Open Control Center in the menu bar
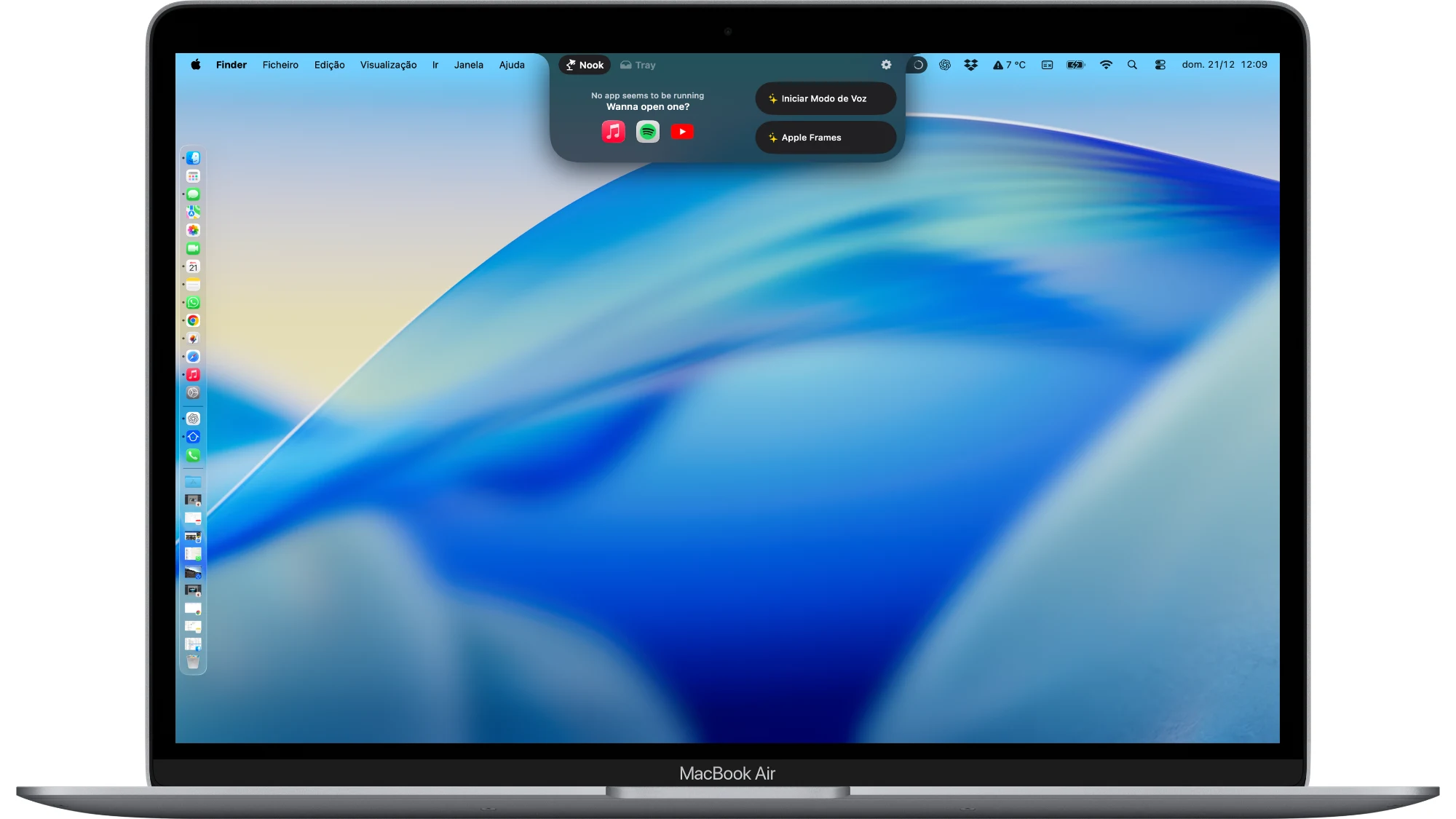 (1160, 65)
